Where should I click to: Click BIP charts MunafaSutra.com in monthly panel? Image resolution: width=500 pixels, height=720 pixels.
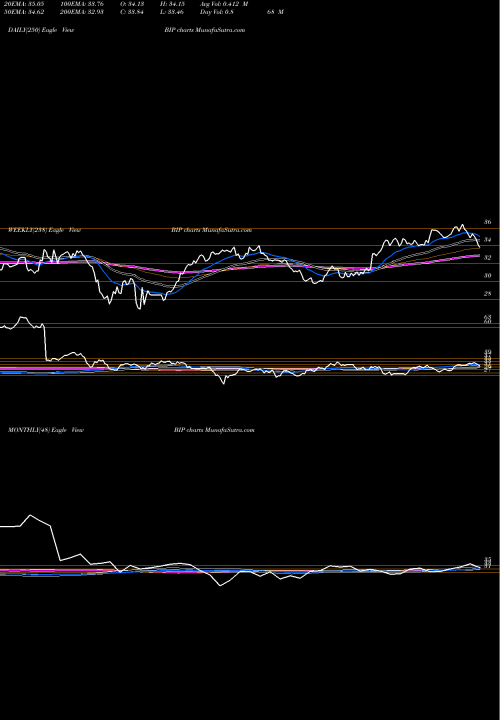click(x=214, y=430)
